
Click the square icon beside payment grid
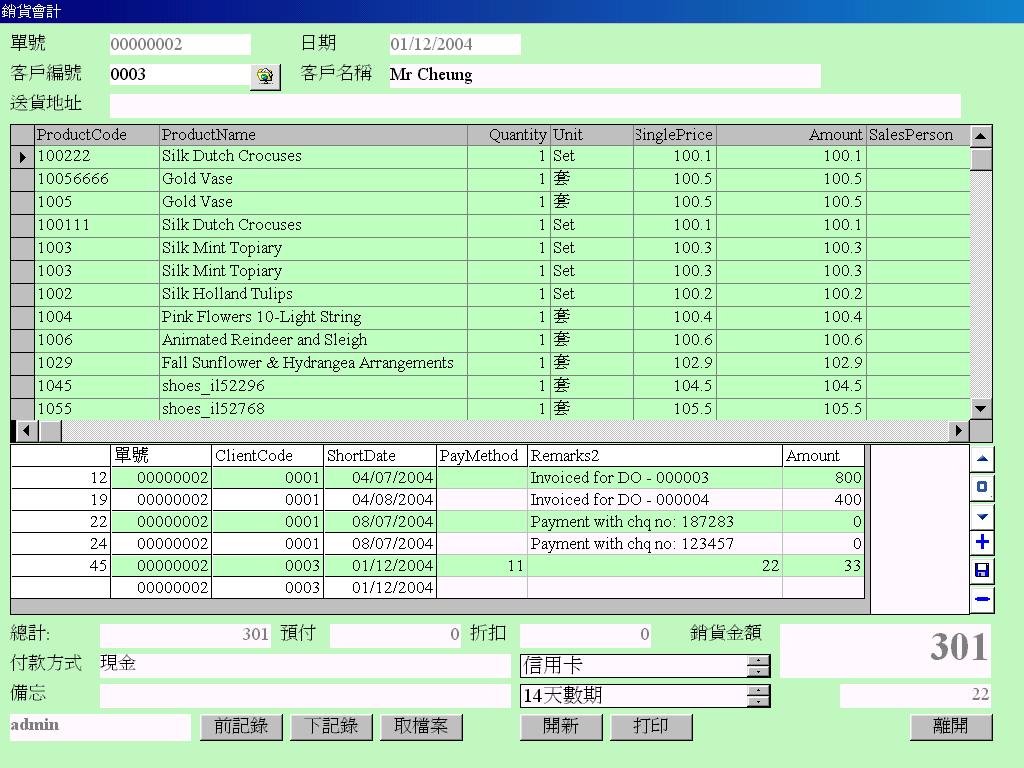point(982,487)
